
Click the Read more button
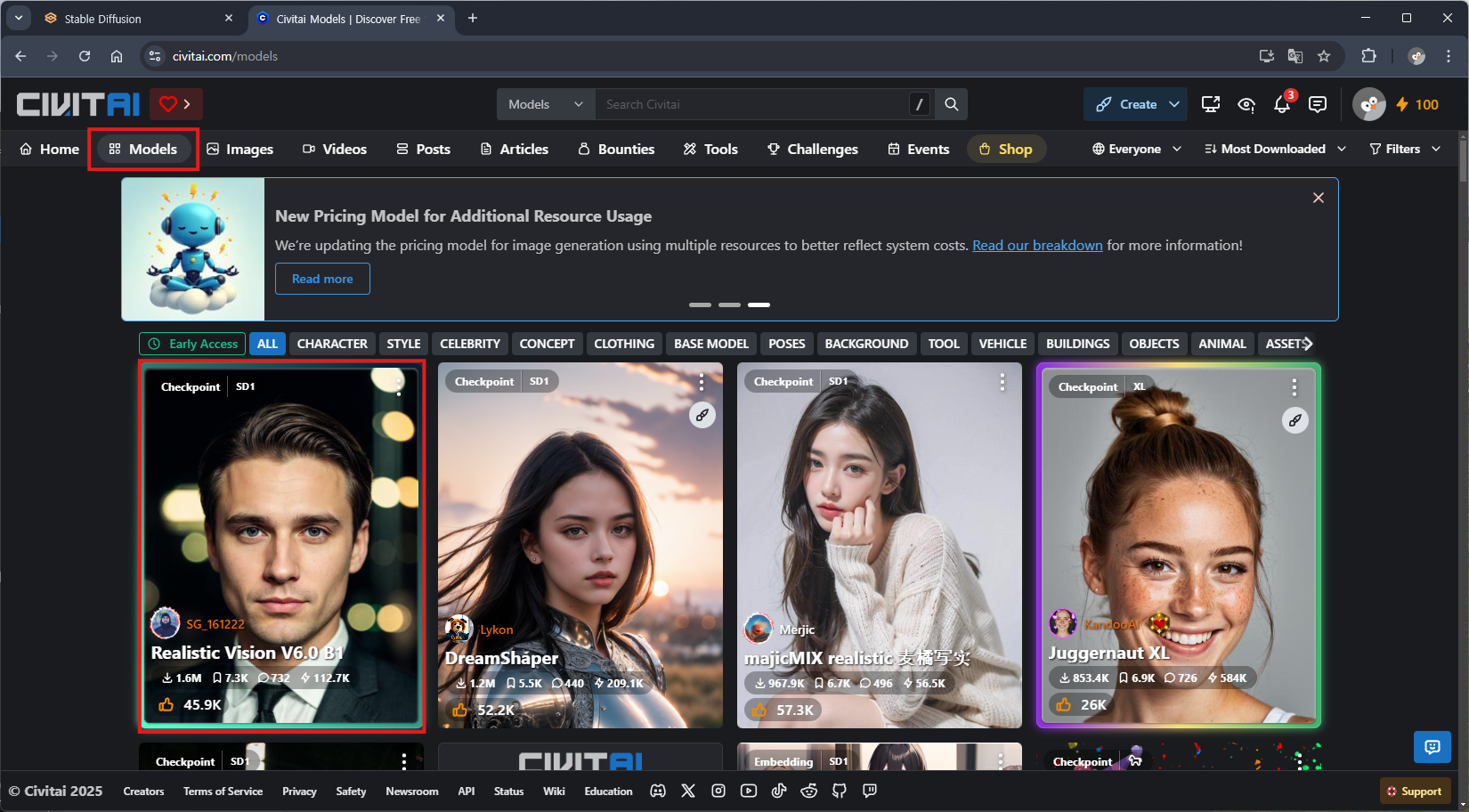click(322, 279)
